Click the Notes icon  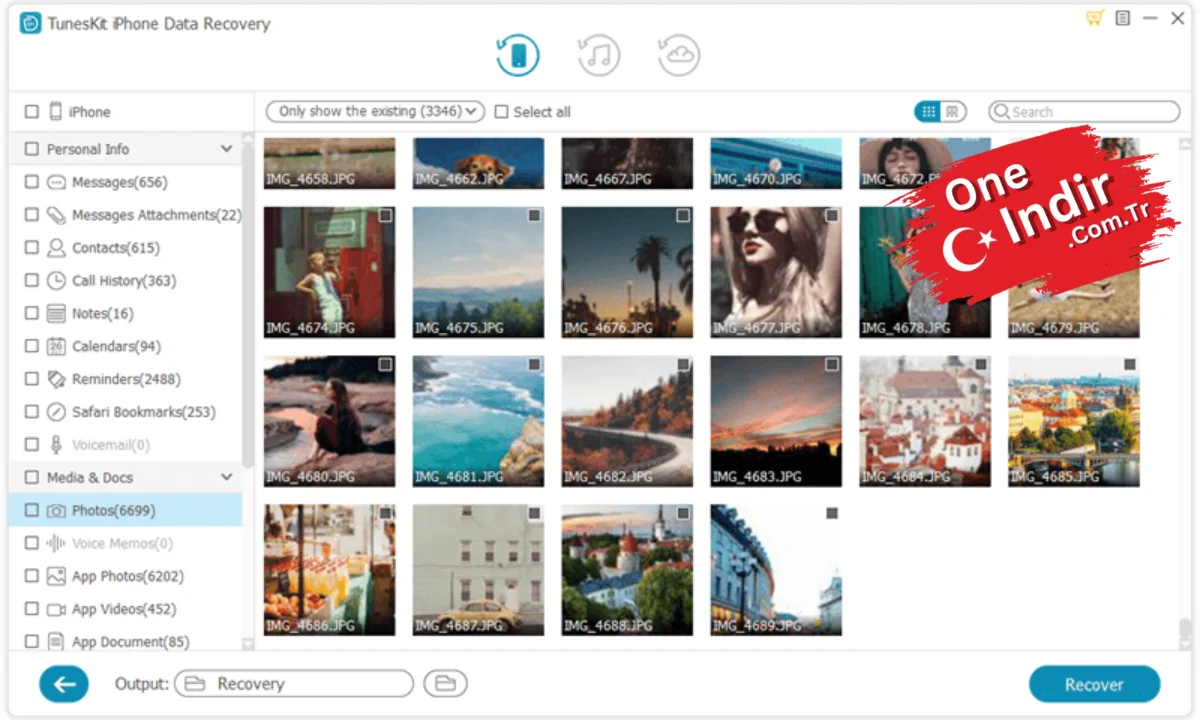click(57, 314)
